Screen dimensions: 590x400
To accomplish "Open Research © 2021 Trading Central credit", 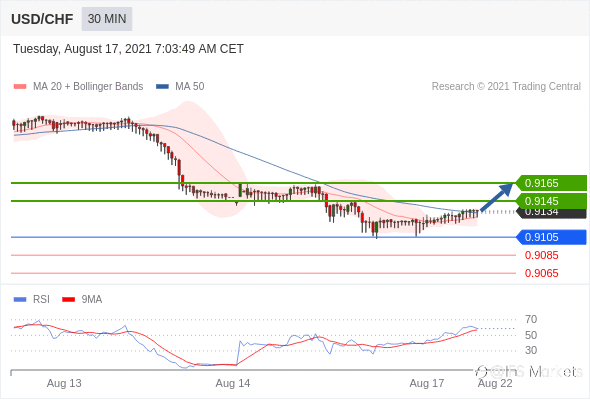I will tap(506, 87).
